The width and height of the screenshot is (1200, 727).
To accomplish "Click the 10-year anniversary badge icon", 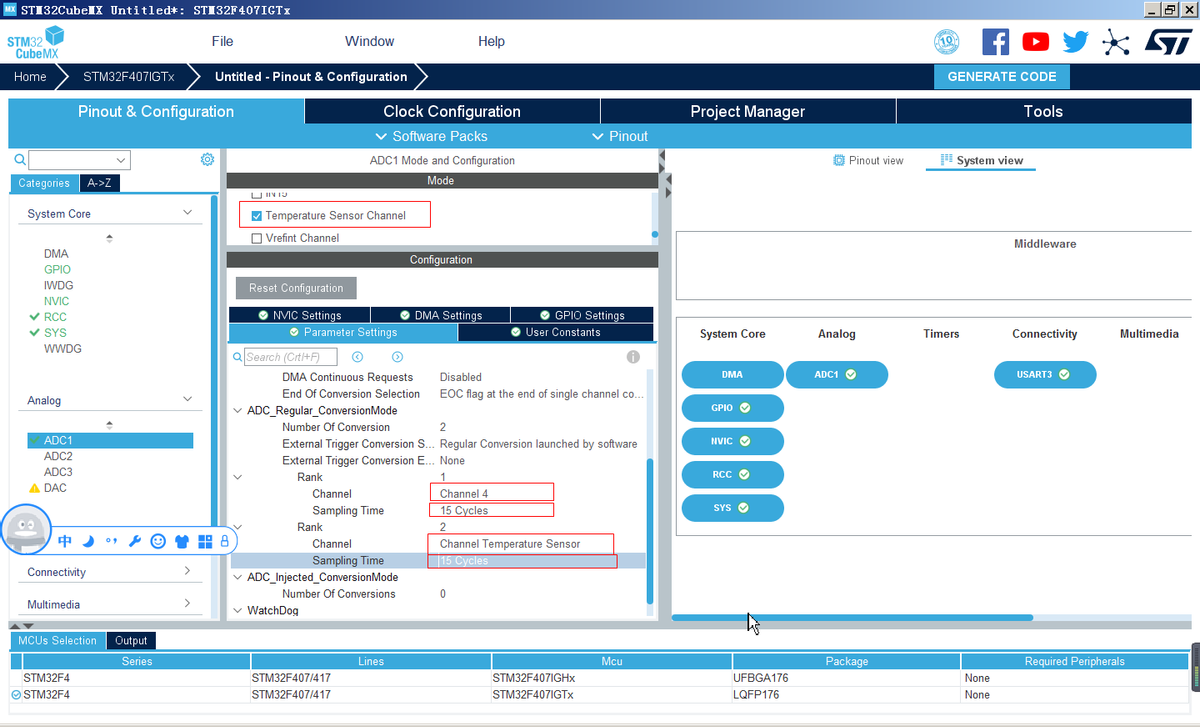I will pyautogui.click(x=946, y=42).
